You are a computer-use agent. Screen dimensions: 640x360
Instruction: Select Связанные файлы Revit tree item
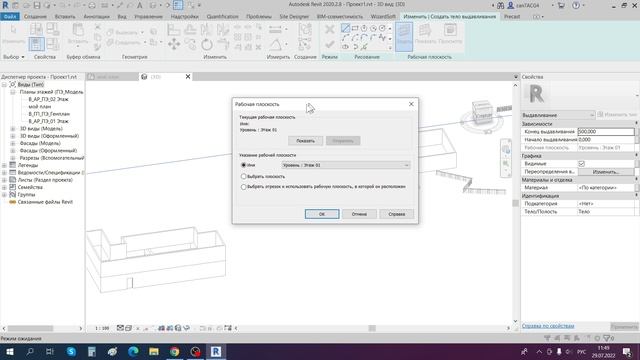[x=45, y=202]
